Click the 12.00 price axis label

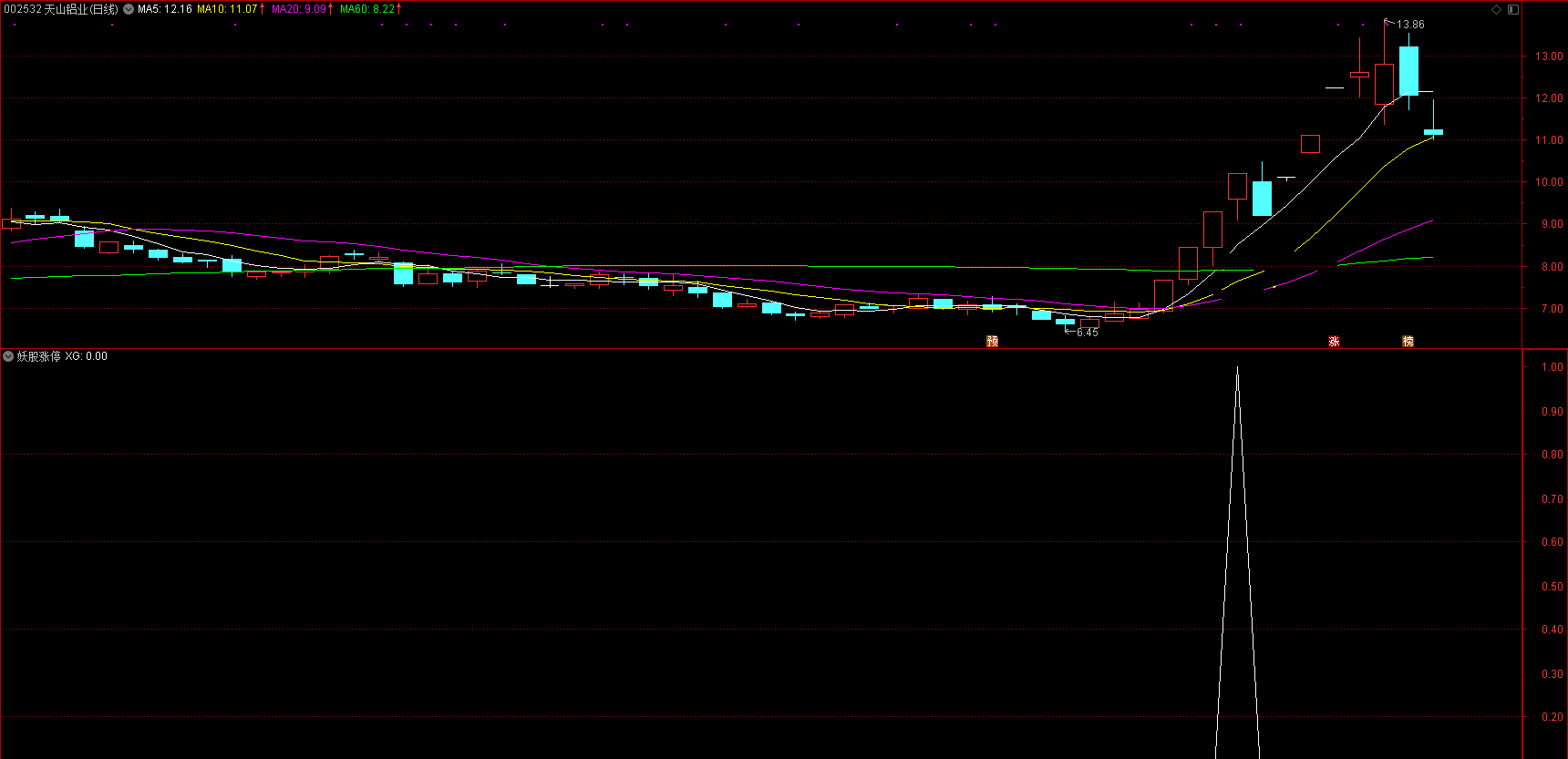coord(1549,98)
